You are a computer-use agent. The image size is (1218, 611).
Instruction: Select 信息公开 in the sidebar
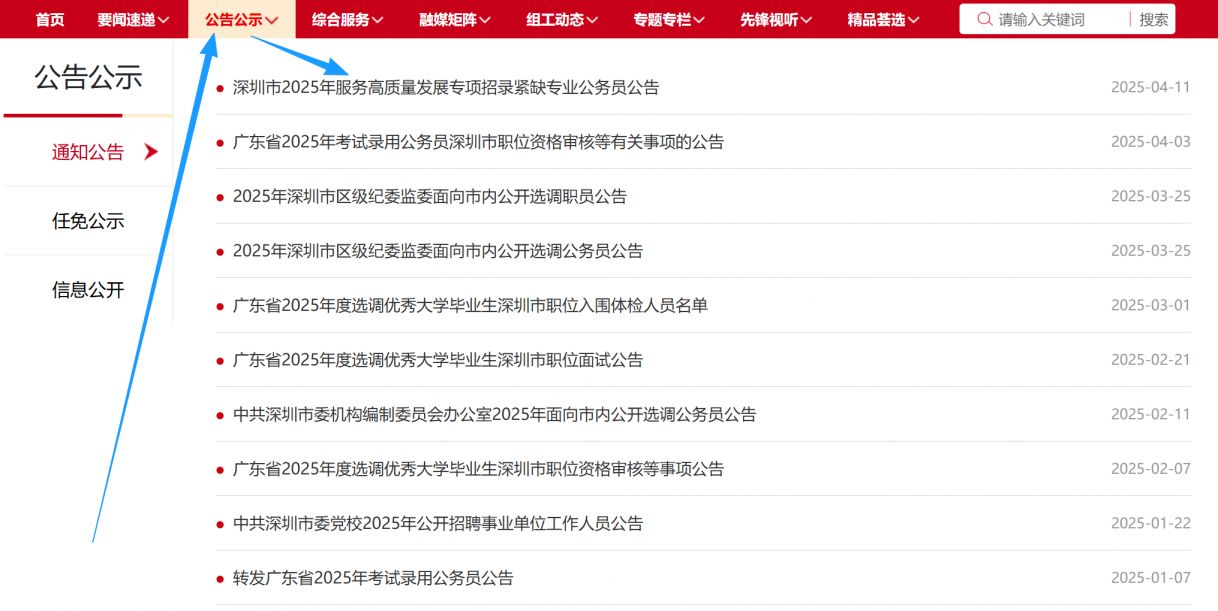click(x=88, y=290)
